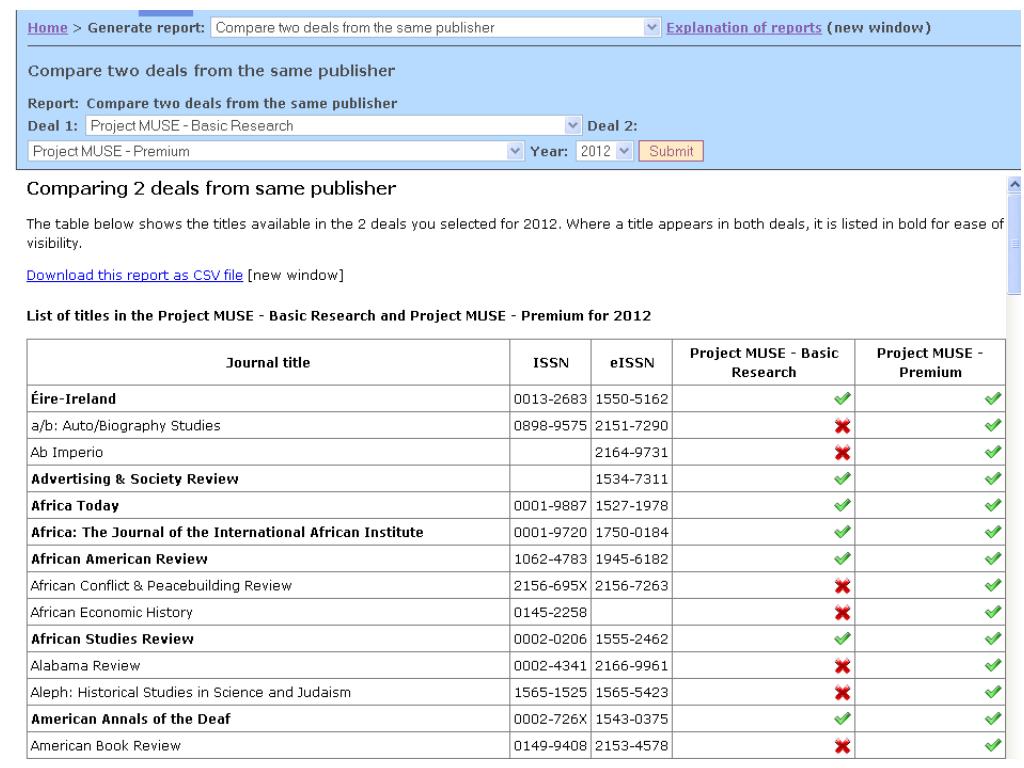Viewport: 1024px width, 768px height.
Task: Click the Basic Research check mark for Africa Today
Action: [x=842, y=505]
